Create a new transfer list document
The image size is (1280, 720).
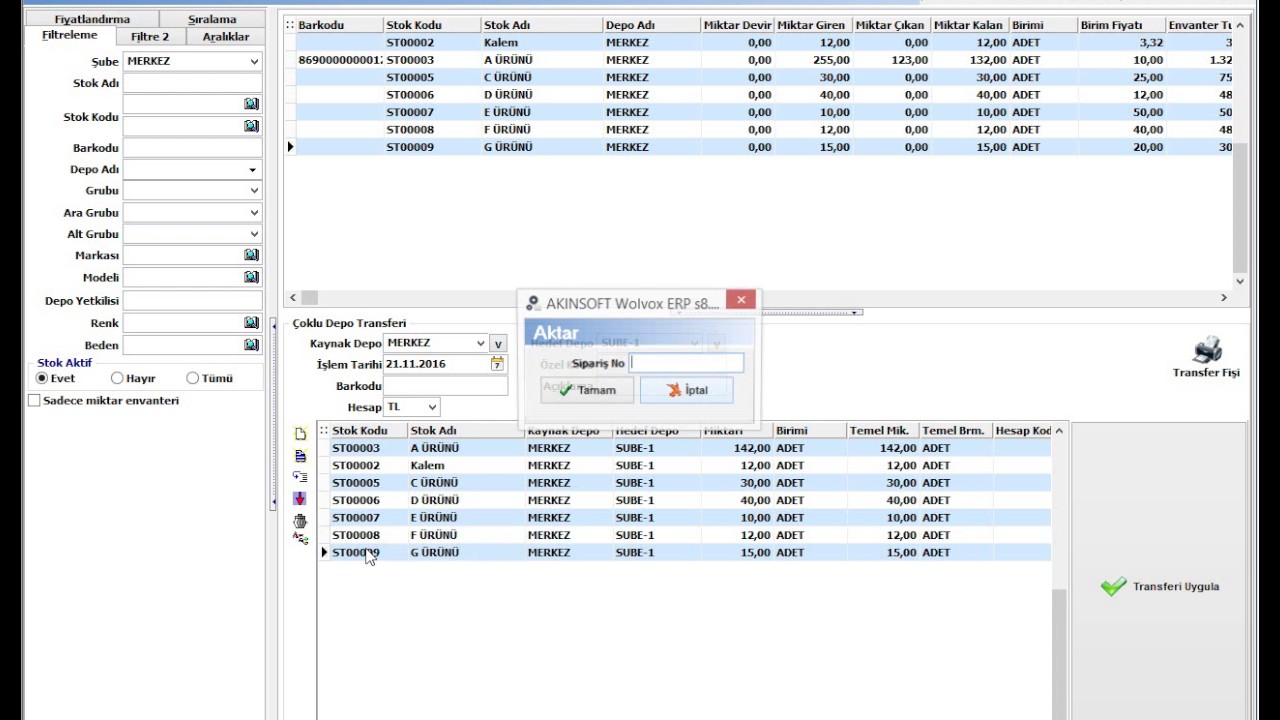(x=300, y=434)
